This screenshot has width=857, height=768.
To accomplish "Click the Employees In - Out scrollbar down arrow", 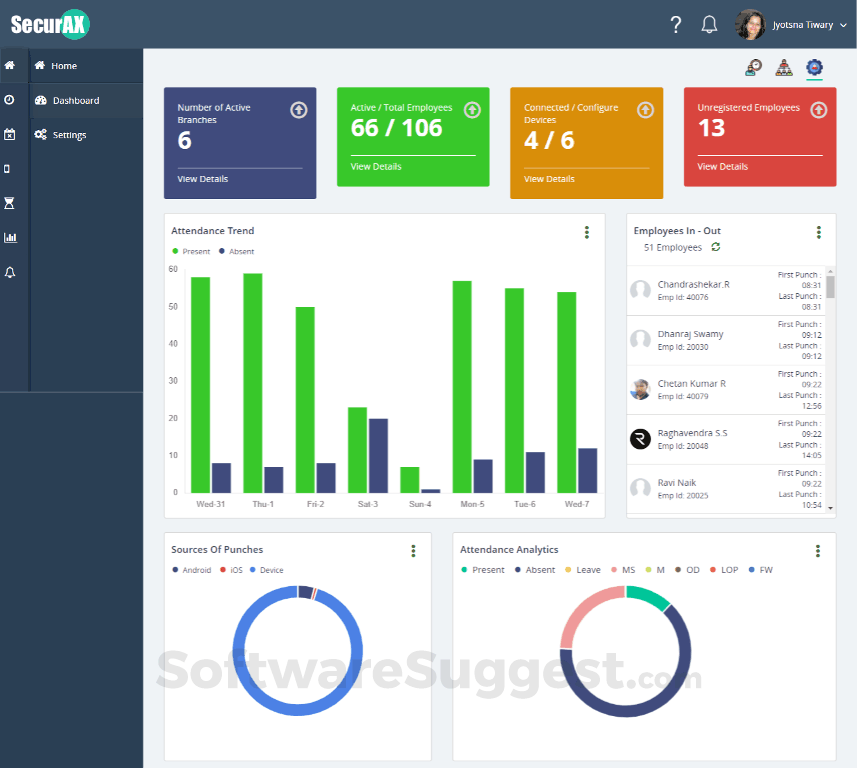I will click(x=830, y=508).
